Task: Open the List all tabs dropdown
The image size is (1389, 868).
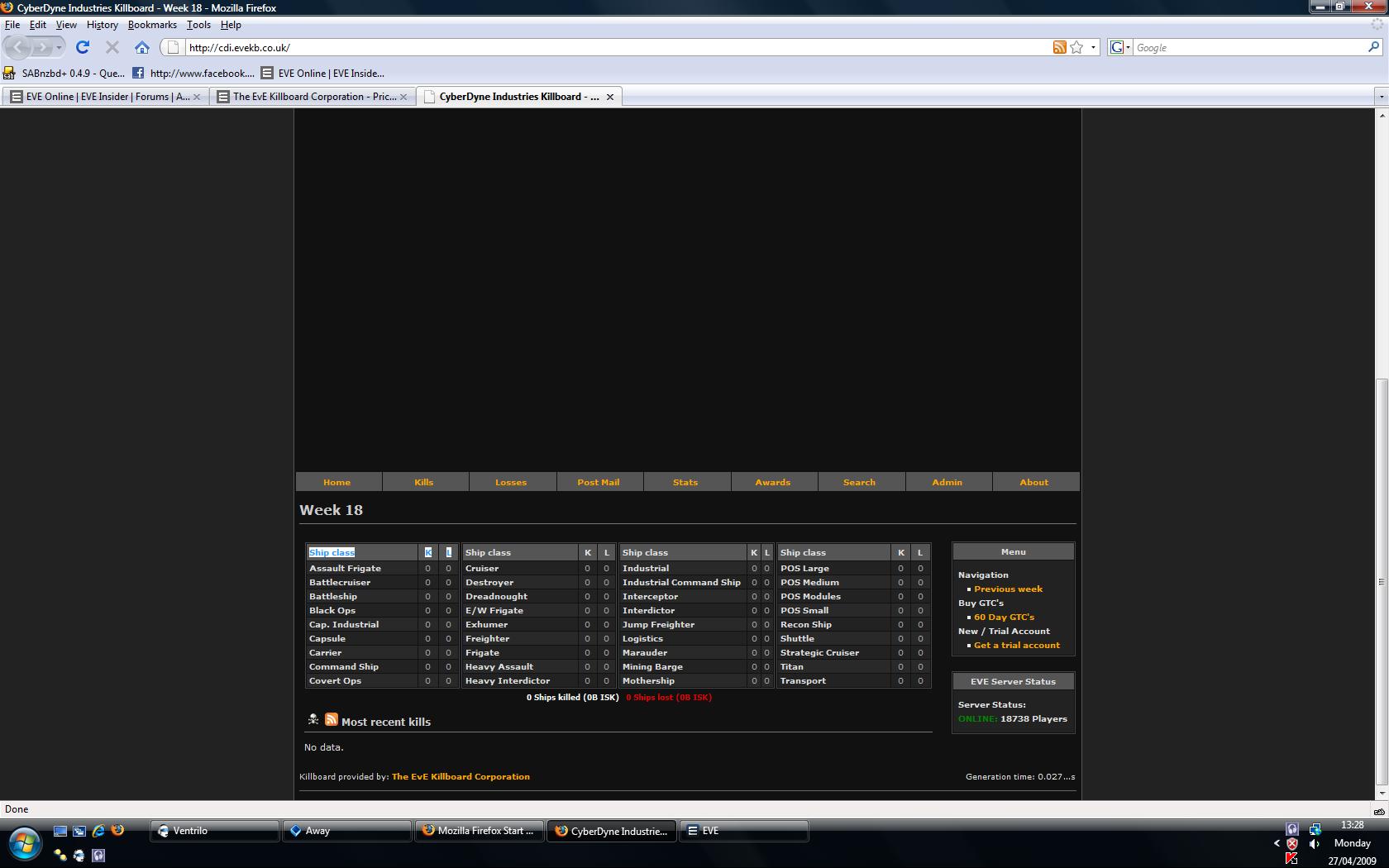Action: 1380,97
